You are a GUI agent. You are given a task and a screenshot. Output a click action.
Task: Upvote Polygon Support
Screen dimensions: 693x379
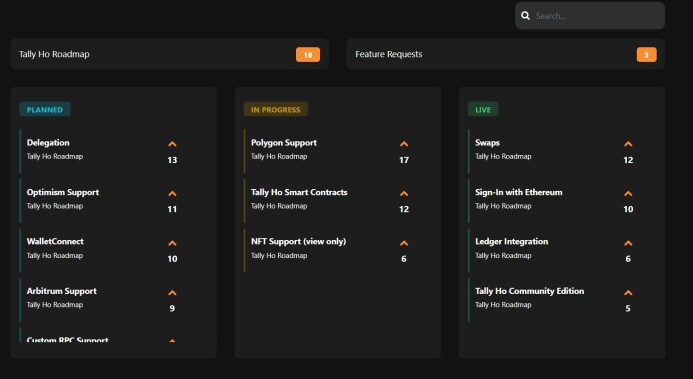point(404,144)
